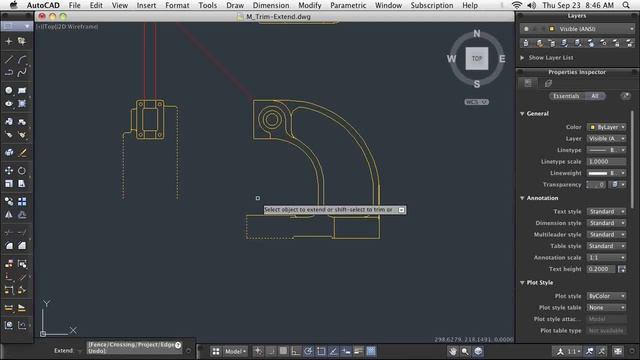Click the Pan hand icon in status bar

click(452, 351)
